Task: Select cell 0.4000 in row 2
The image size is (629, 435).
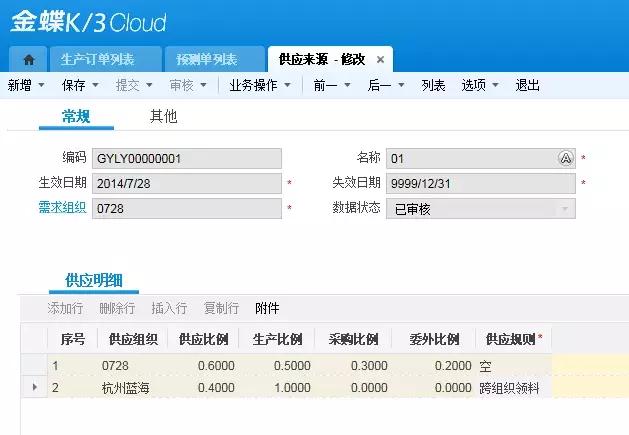Action: [203, 387]
